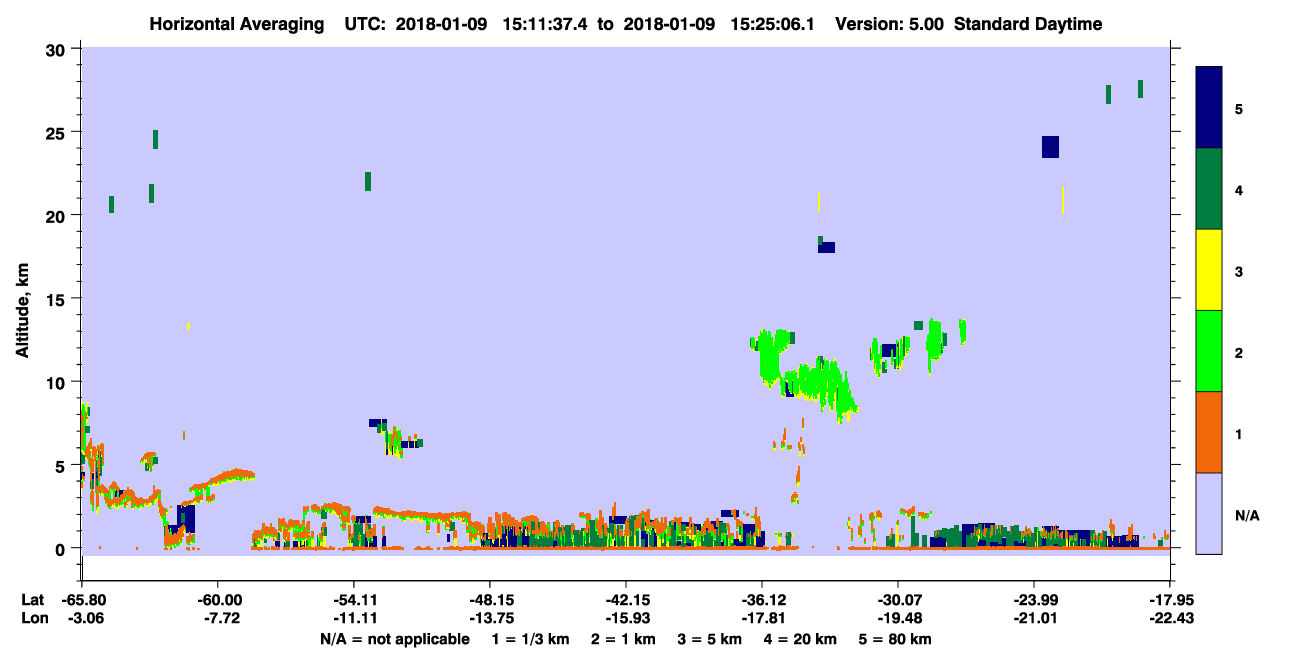This screenshot has height=667, width=1300.
Task: Click altitude axis tick '30'
Action: [x=58, y=50]
